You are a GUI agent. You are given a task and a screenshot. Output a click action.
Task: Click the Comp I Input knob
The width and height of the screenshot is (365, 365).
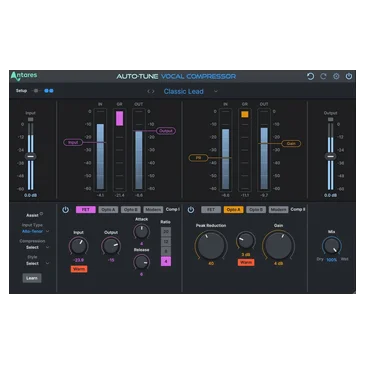coord(79,246)
